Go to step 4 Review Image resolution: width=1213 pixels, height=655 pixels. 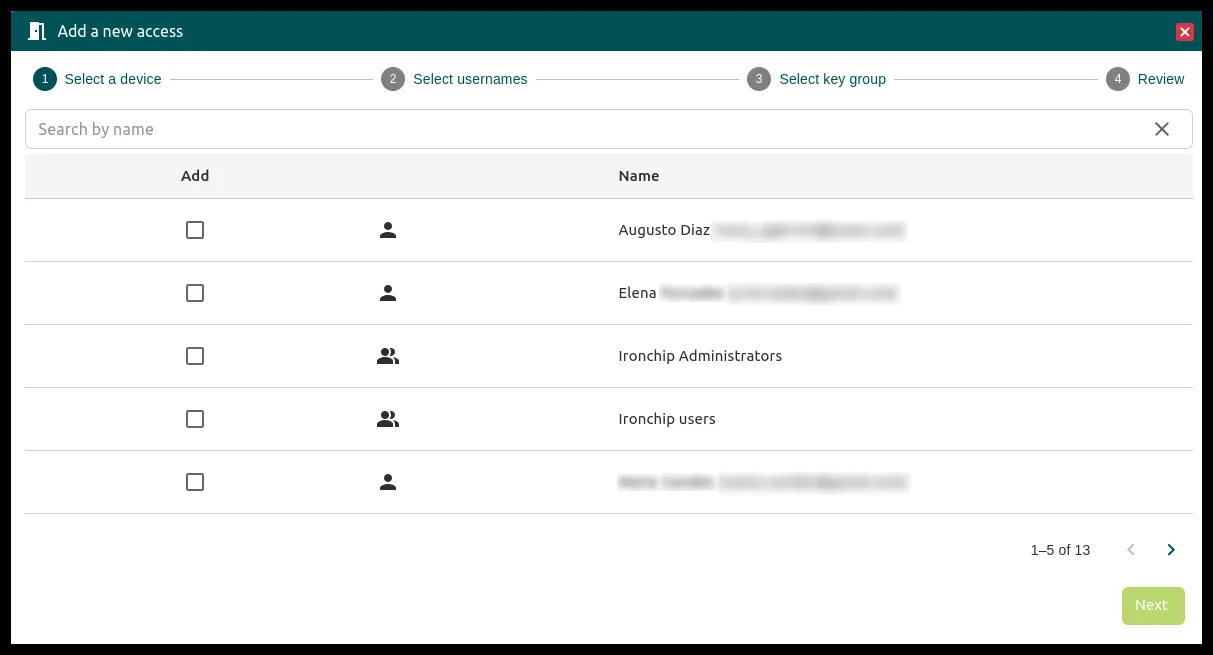1145,79
